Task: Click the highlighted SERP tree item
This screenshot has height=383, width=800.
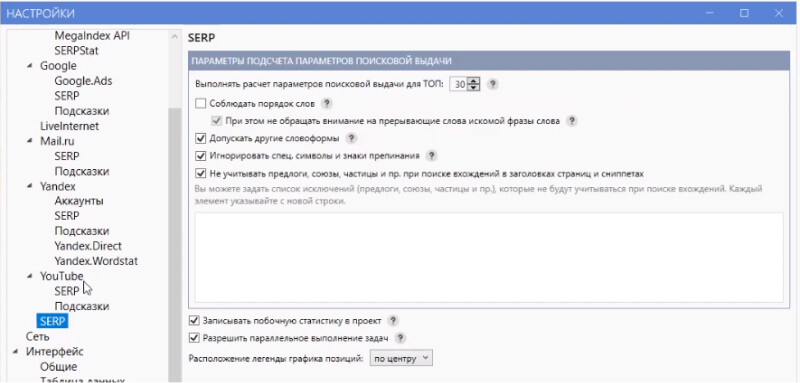Action: point(53,321)
